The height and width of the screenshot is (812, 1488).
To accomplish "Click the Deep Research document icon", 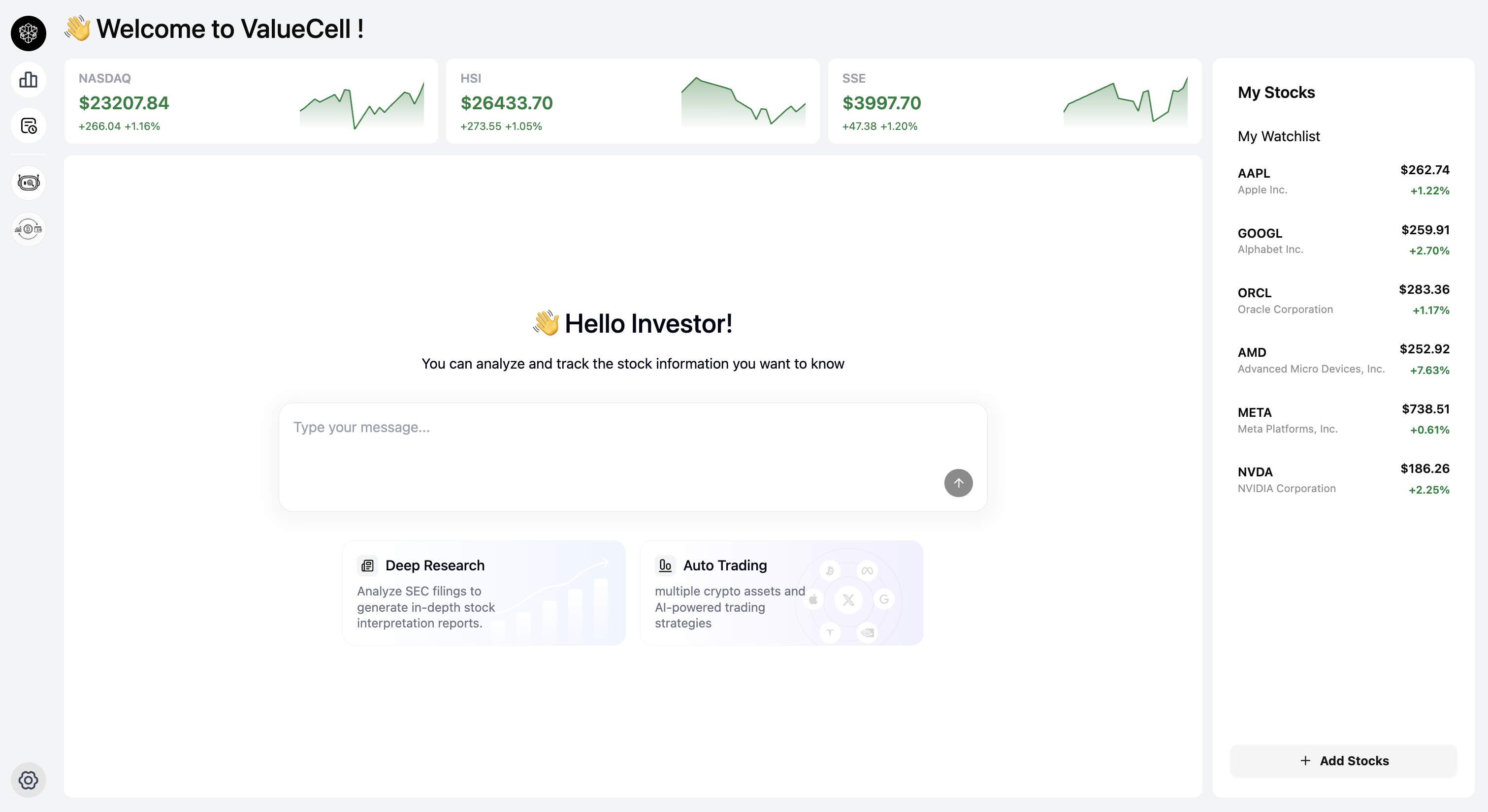I will 367,565.
